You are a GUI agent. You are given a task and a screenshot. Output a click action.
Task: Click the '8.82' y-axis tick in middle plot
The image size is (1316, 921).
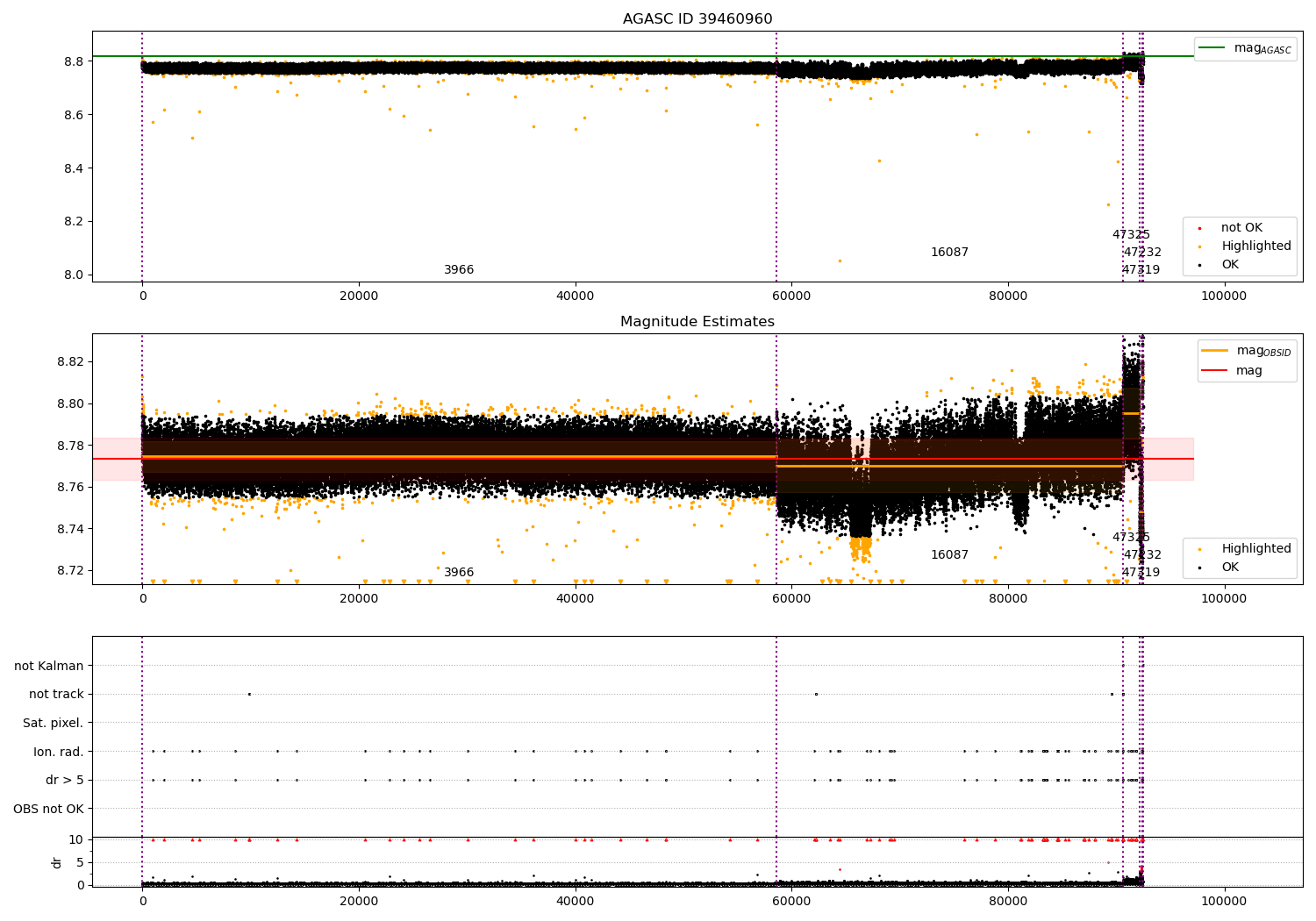pos(70,361)
